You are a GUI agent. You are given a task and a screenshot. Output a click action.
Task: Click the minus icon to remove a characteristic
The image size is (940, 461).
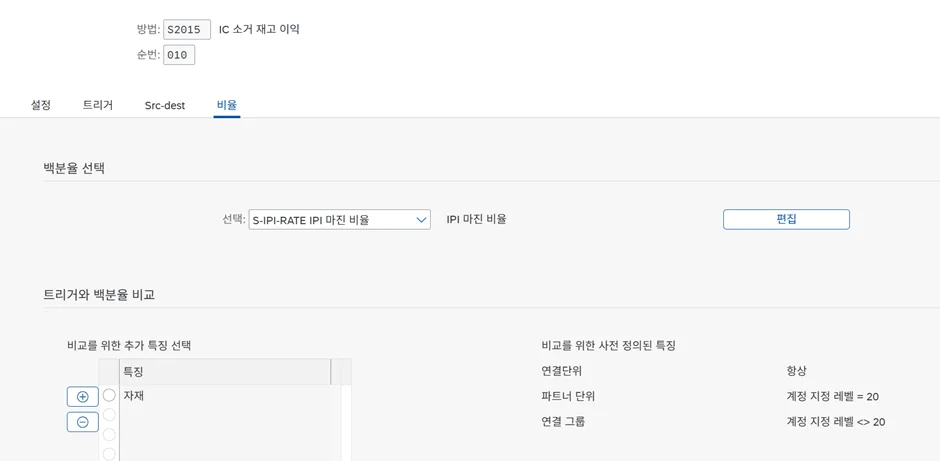(83, 422)
